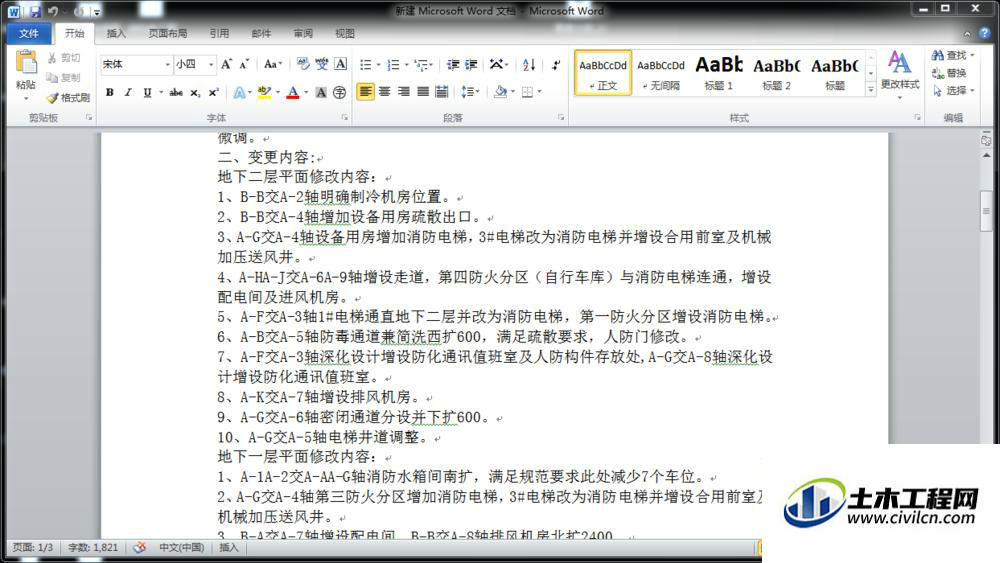The width and height of the screenshot is (1000, 563).
Task: Toggle Subscript formatting
Action: click(195, 92)
